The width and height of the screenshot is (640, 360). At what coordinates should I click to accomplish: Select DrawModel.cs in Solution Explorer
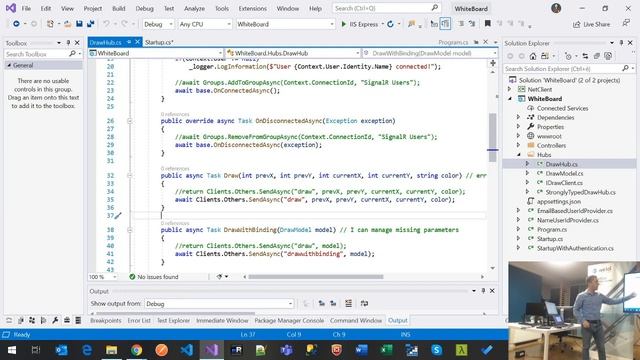coord(564,173)
